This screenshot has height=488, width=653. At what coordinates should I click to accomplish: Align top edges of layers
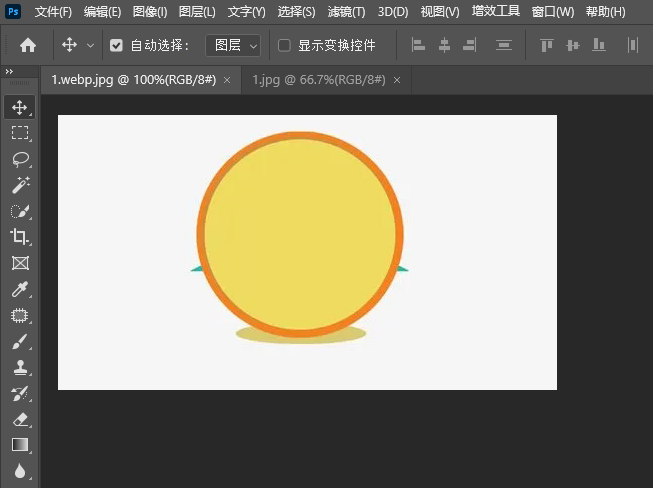tap(547, 45)
